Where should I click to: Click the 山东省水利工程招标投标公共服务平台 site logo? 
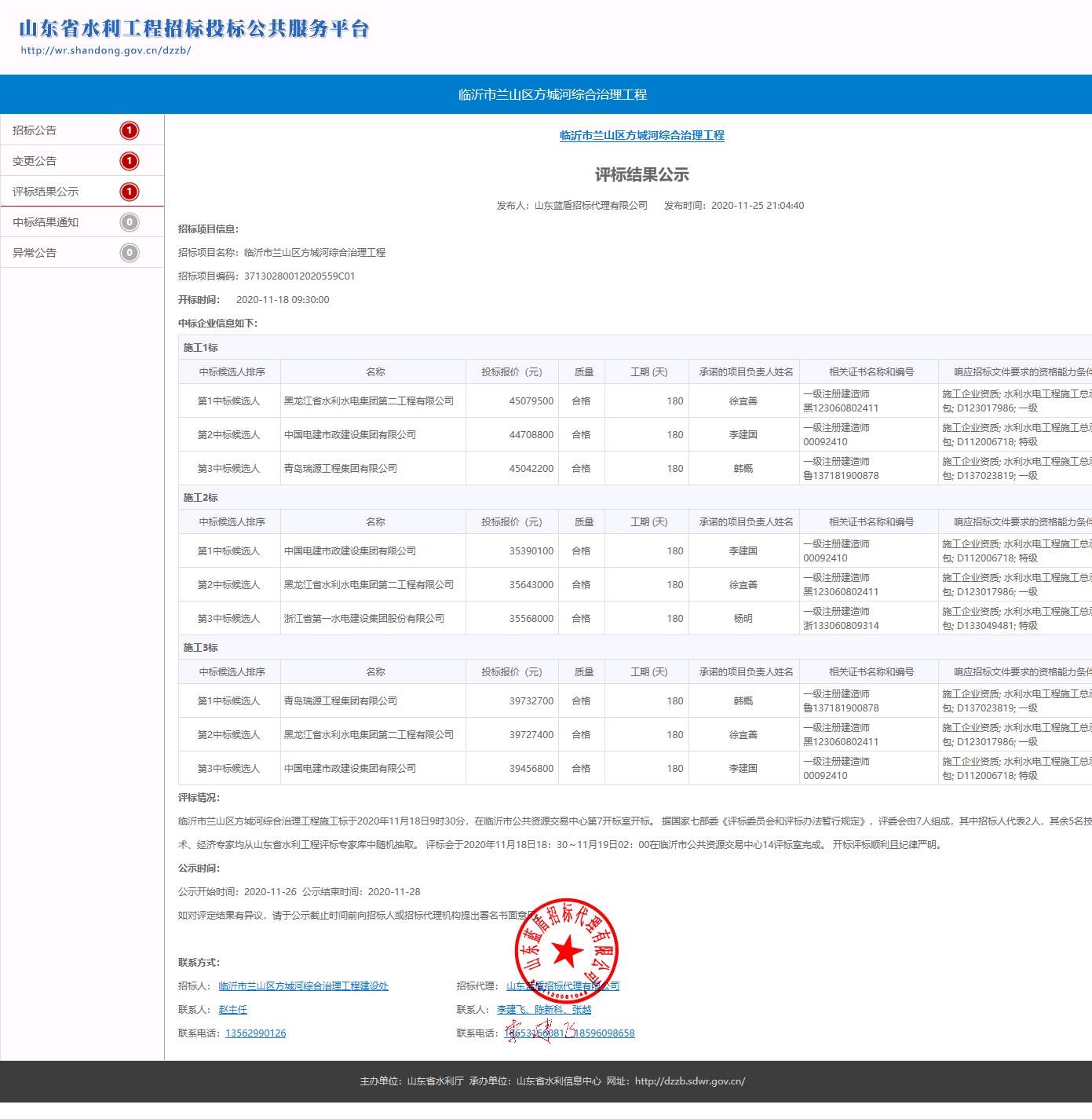point(194,28)
